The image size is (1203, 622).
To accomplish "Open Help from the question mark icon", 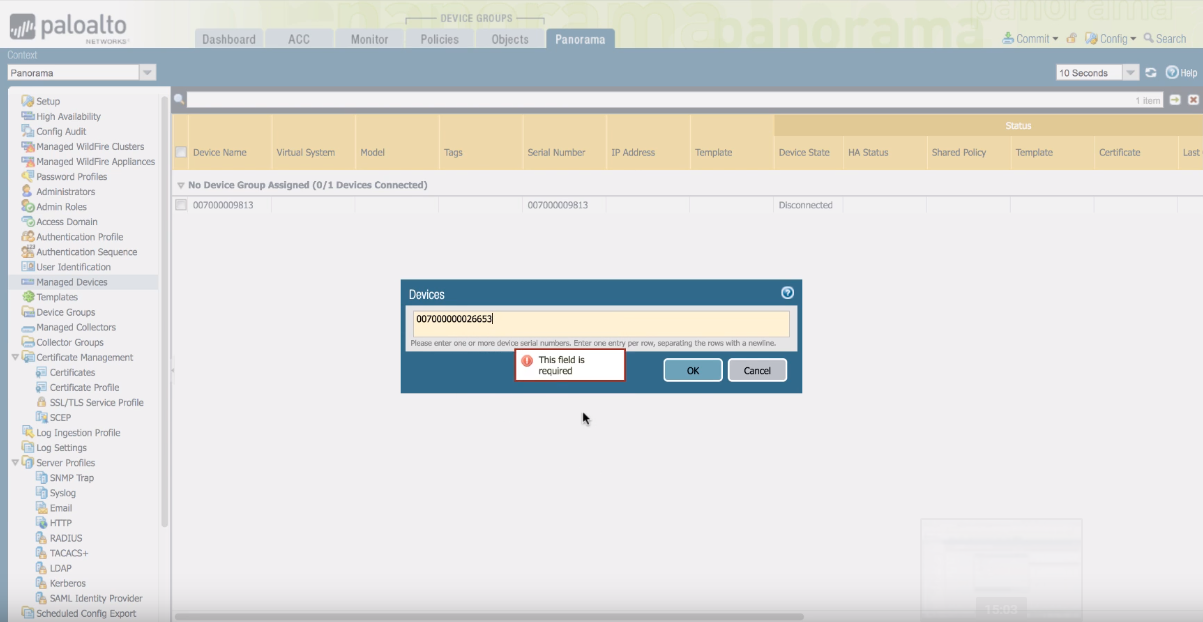I will [x=1172, y=73].
